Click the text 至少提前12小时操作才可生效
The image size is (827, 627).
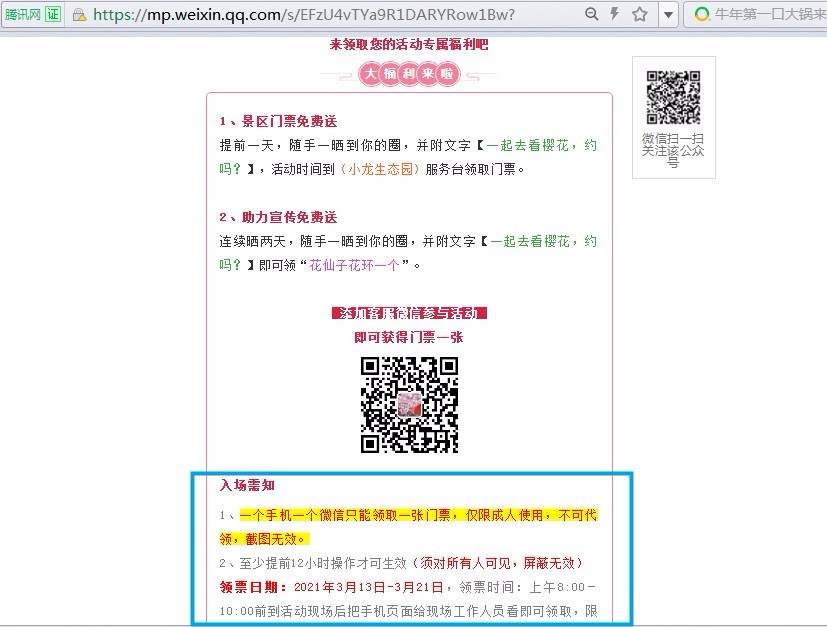[323, 563]
